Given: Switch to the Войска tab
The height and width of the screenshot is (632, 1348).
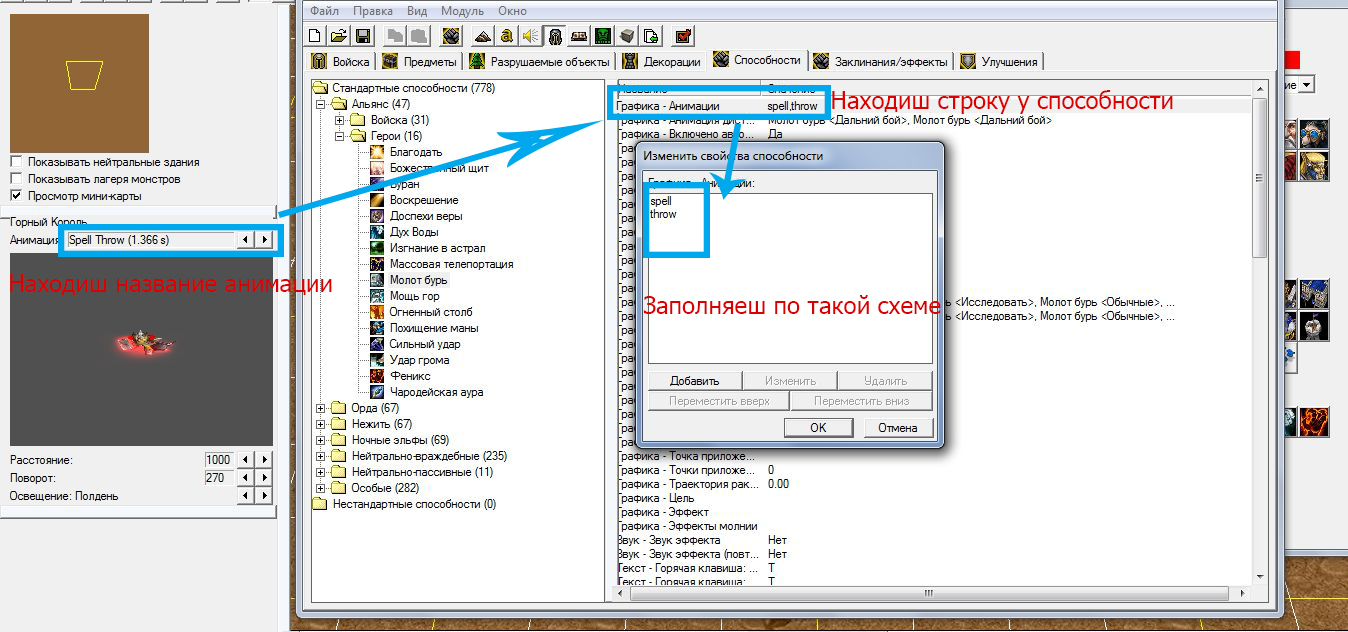Looking at the screenshot, I should (341, 62).
